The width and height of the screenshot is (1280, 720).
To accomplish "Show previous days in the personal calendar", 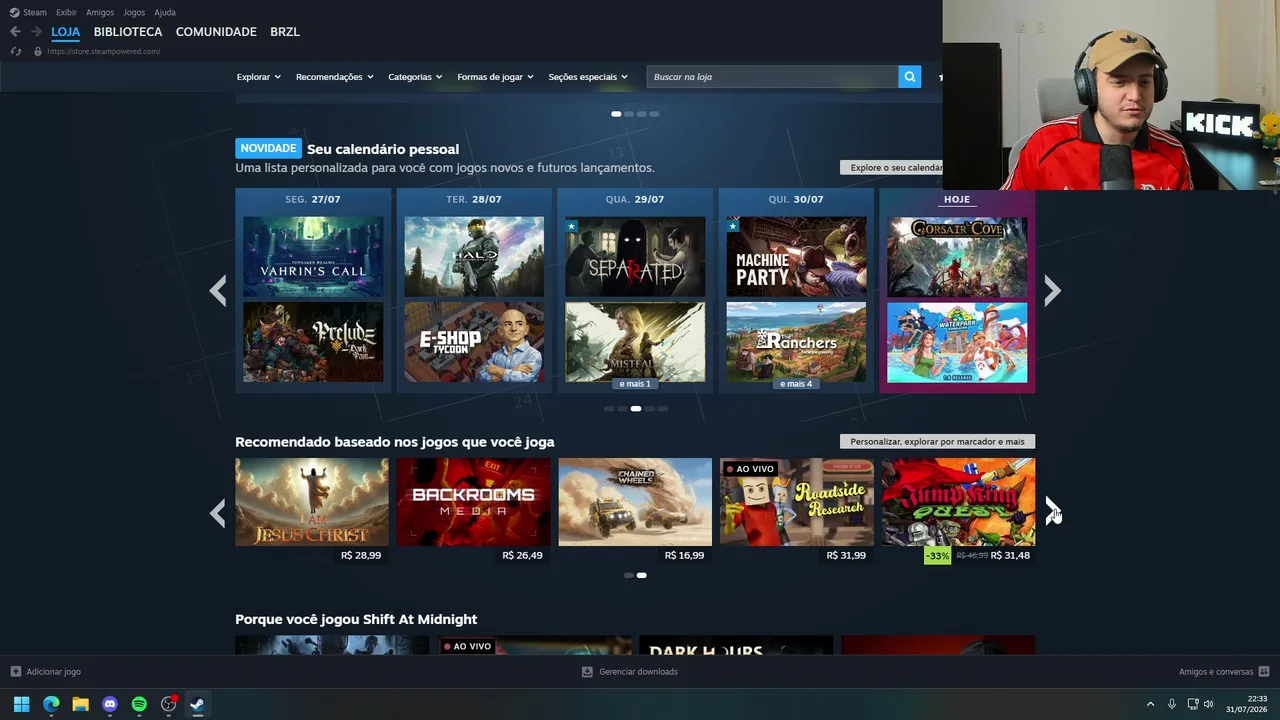I will pos(218,291).
